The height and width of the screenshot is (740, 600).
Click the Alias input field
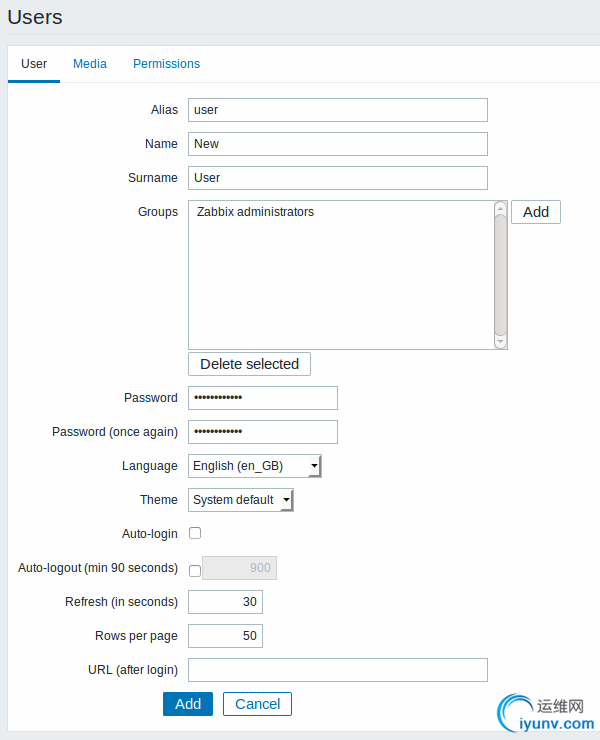click(x=337, y=110)
